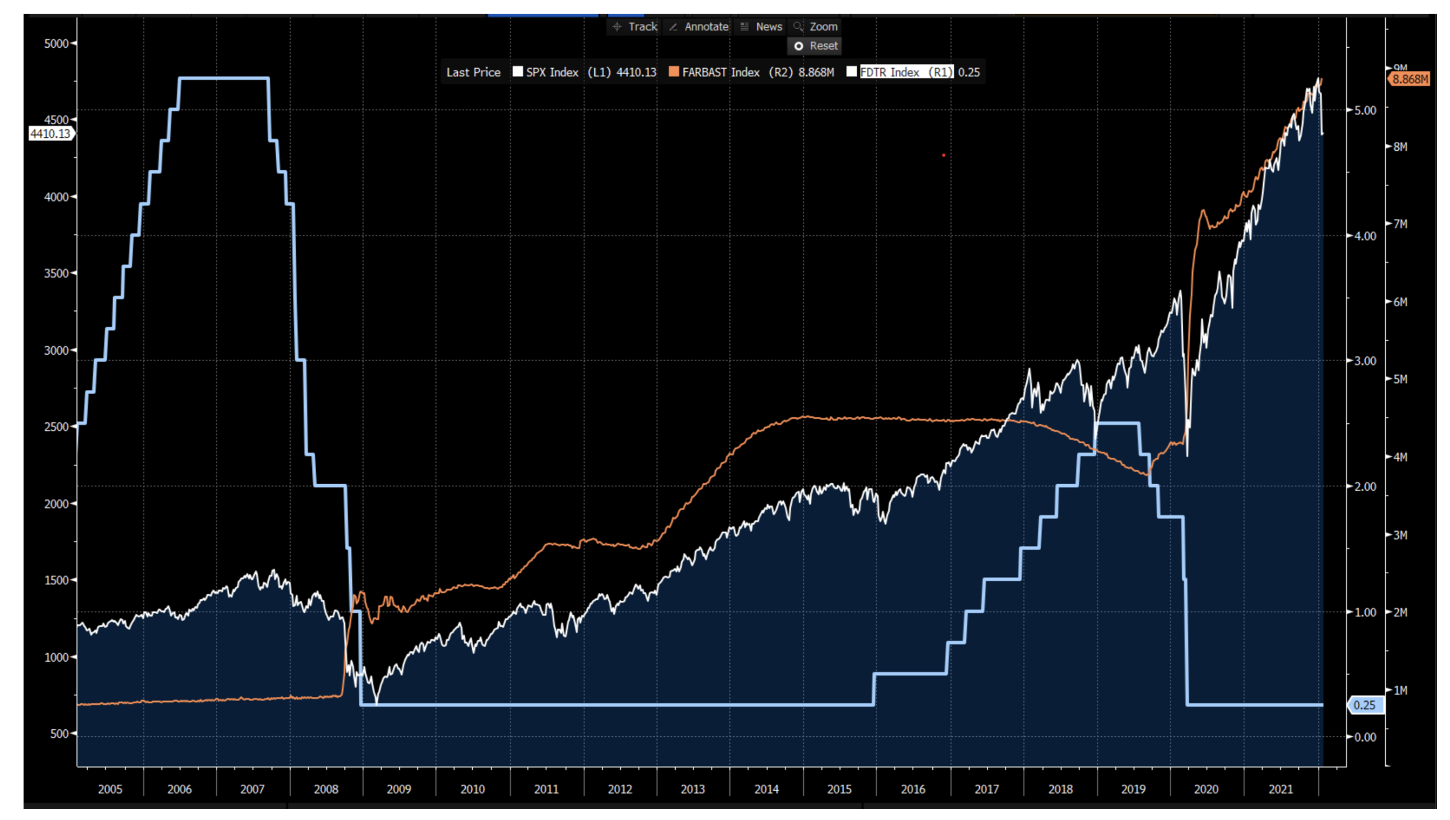Select the Zoom magnifier tool

coord(815,27)
